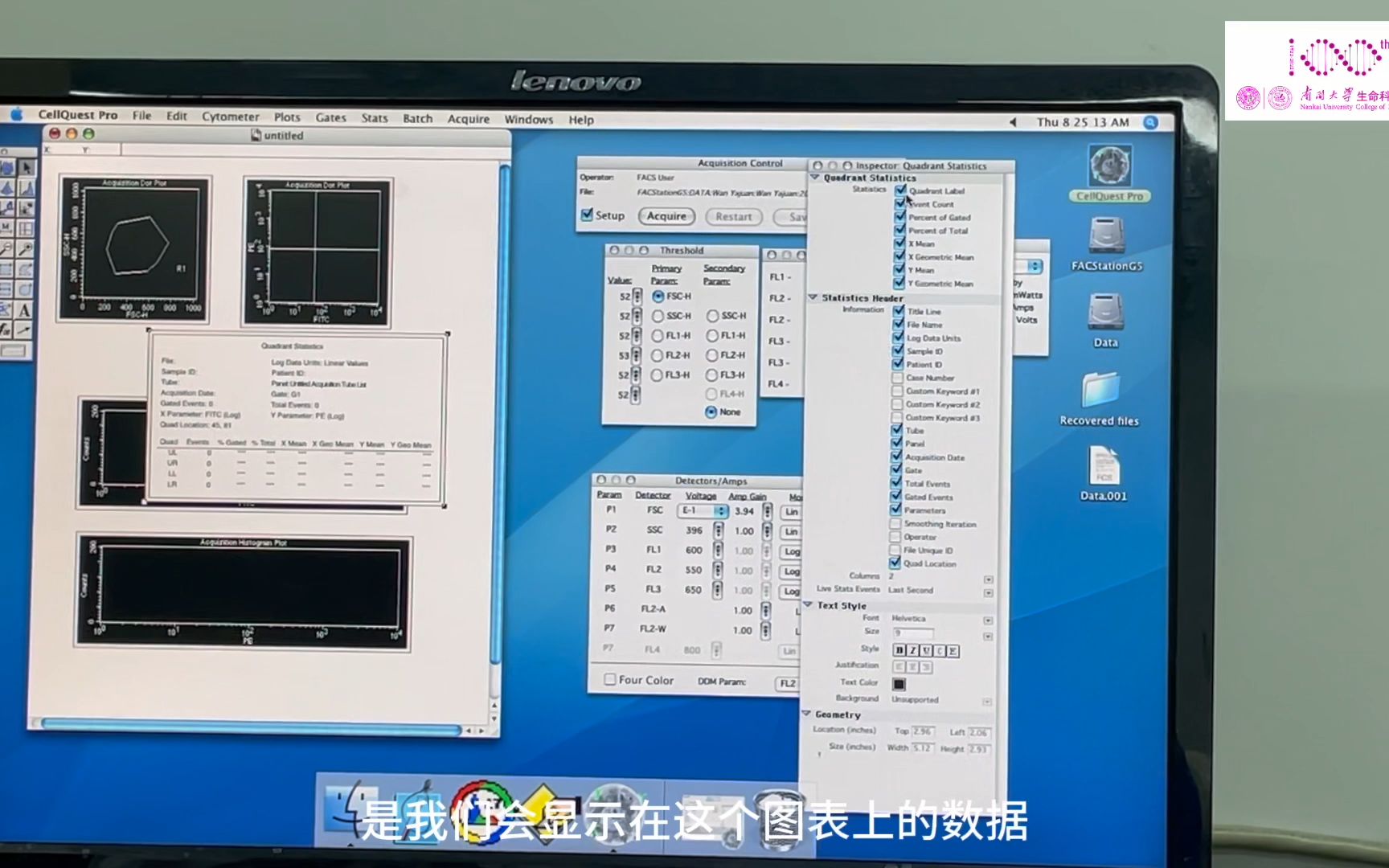
Task: Pick the zoom-out magnifier tool
Action: point(6,248)
